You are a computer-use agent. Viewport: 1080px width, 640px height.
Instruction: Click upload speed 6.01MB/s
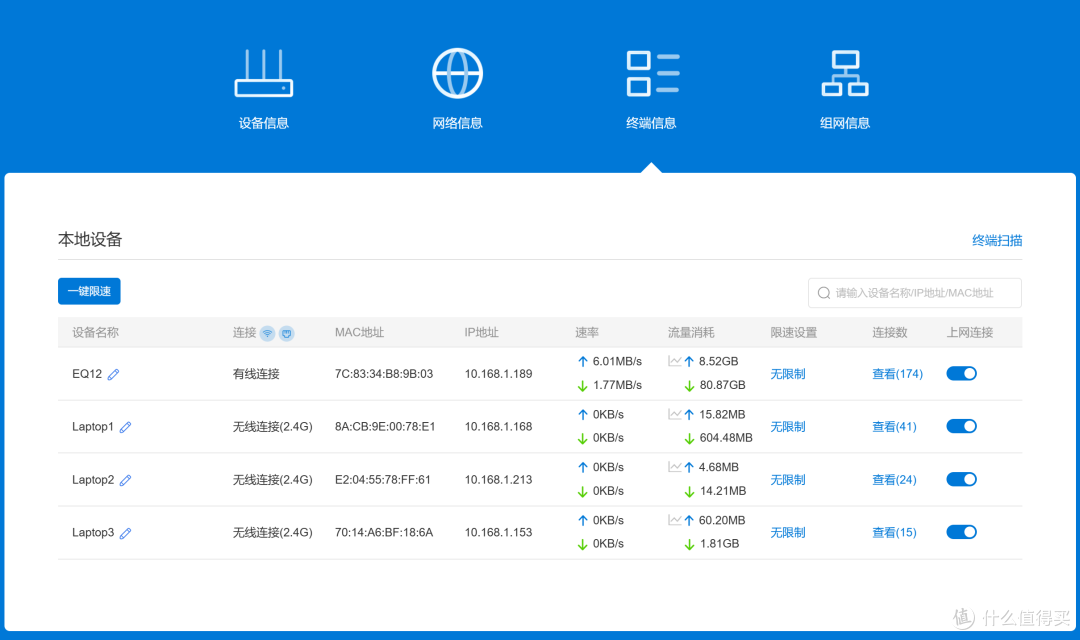(617, 362)
